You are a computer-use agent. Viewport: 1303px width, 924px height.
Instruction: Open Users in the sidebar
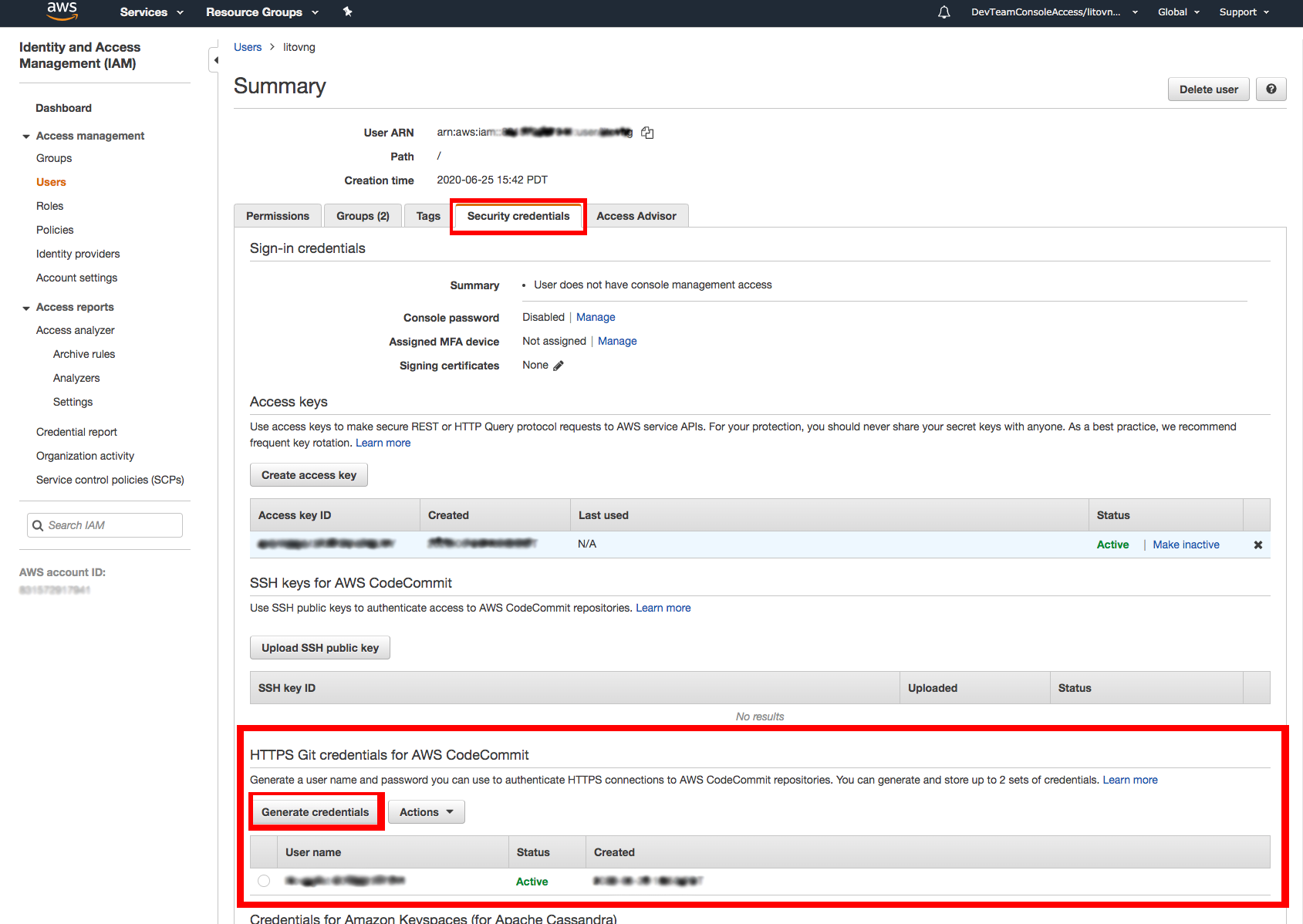(x=51, y=182)
